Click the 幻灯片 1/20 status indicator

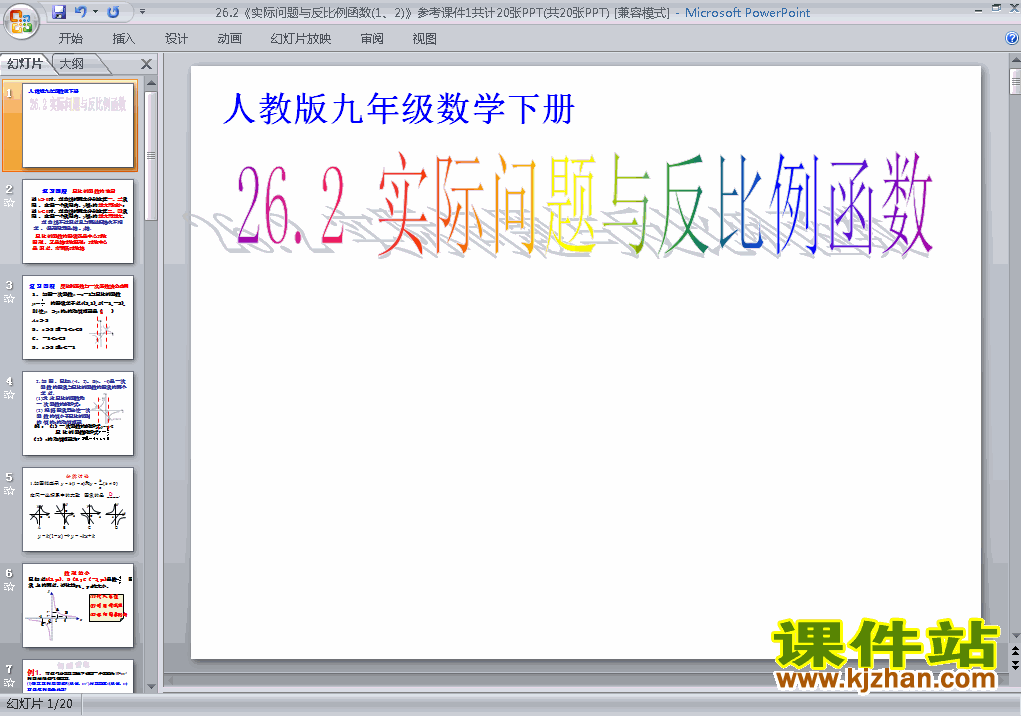click(x=40, y=704)
